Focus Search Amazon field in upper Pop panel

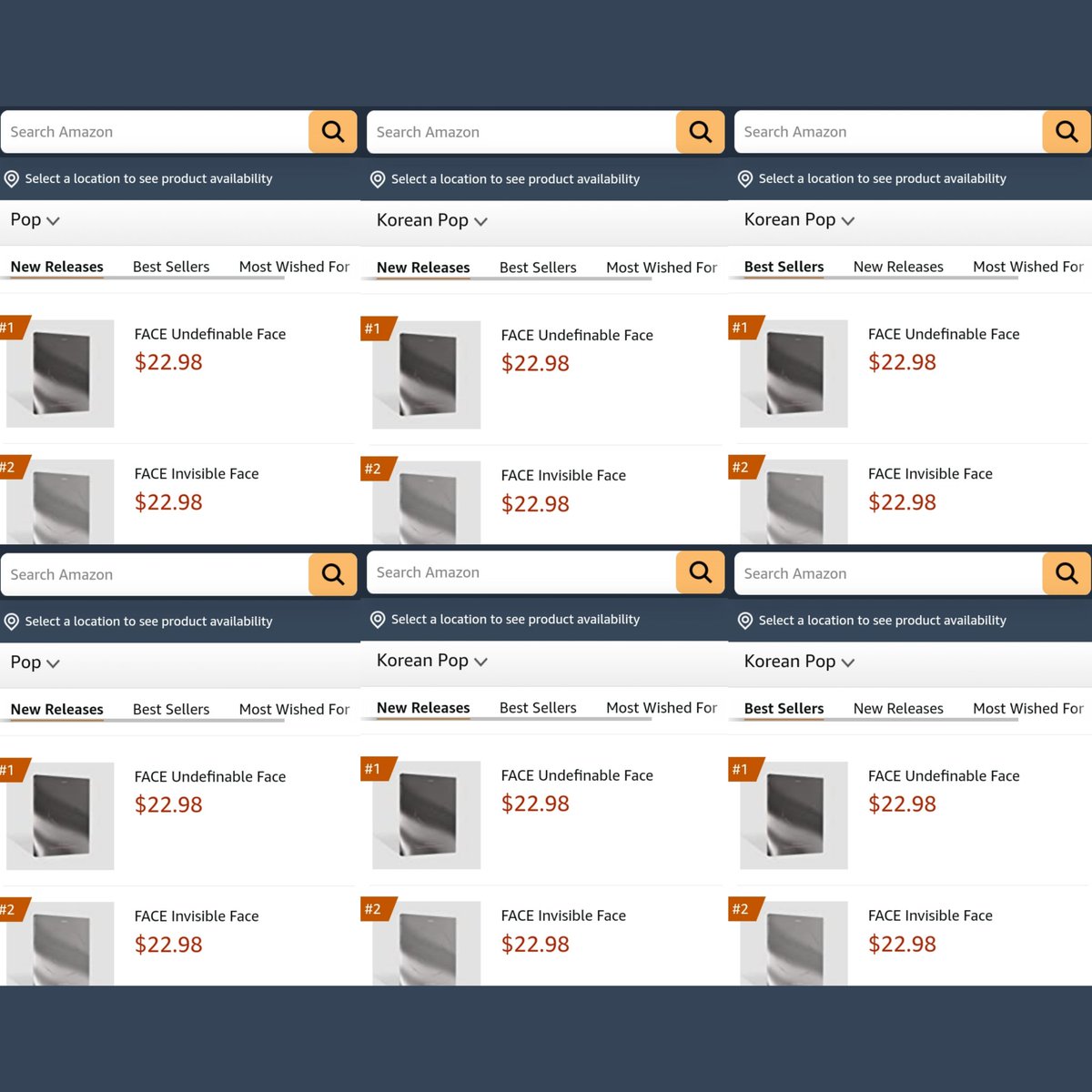point(156,132)
